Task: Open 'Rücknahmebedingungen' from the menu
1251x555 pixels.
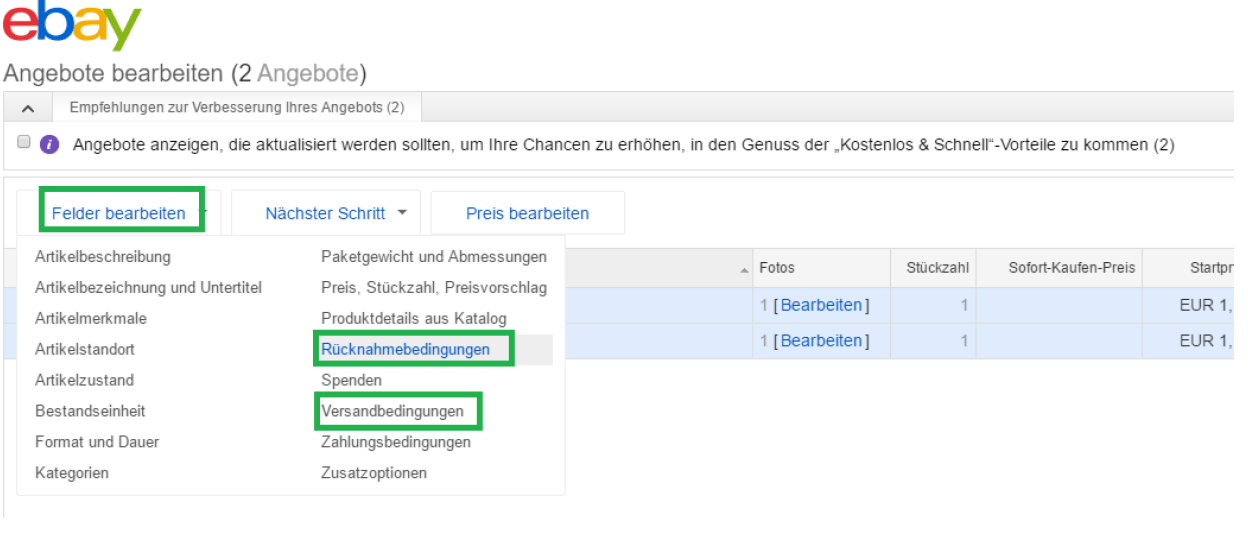Action: [406, 350]
